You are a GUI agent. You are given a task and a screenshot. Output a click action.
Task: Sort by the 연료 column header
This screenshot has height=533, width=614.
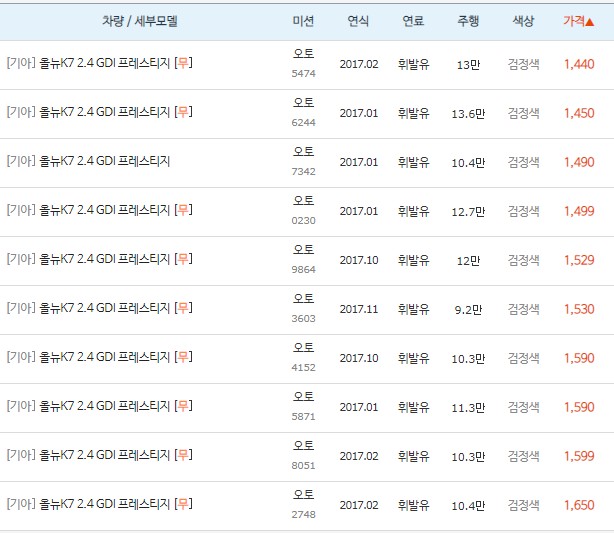(414, 21)
